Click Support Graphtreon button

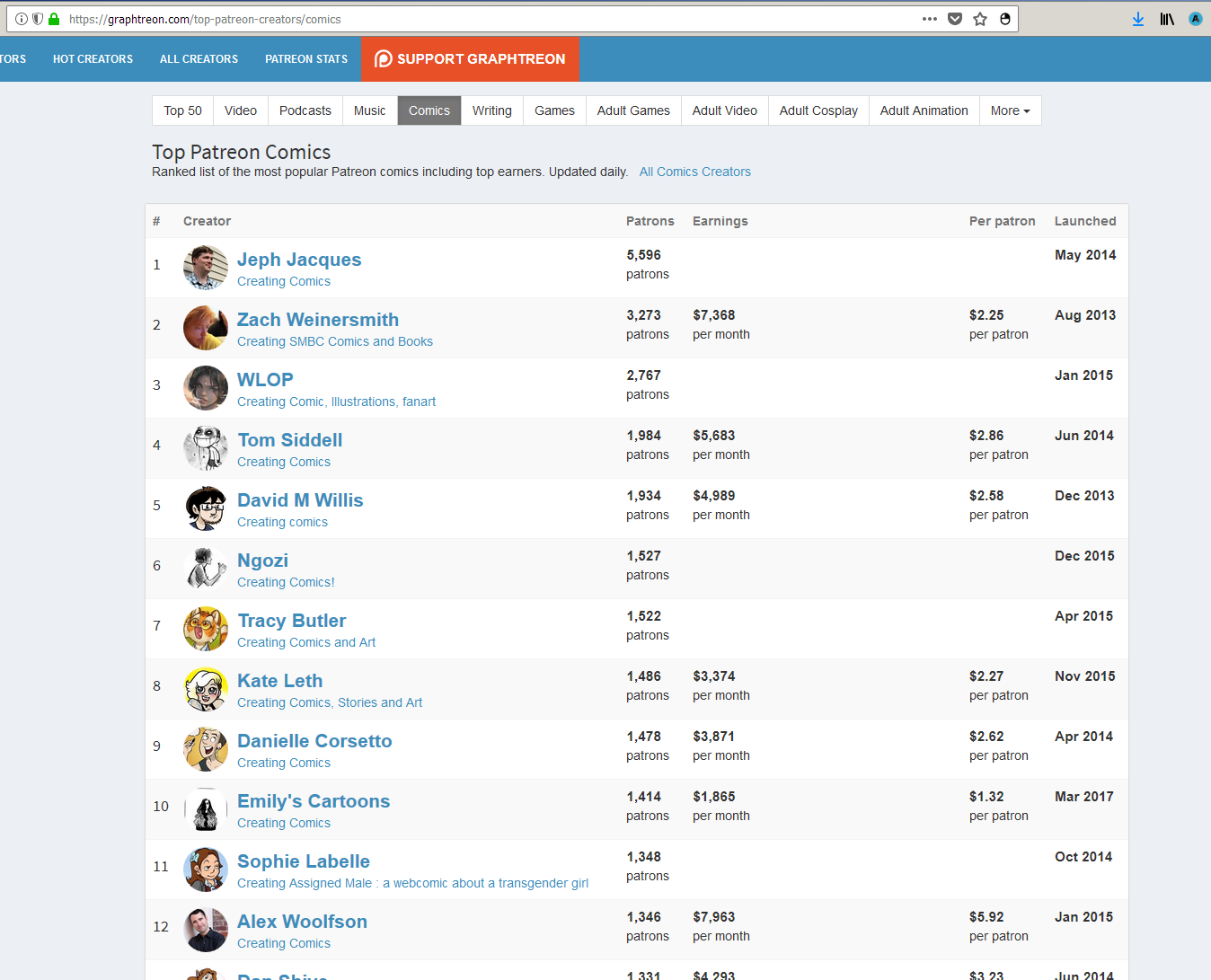pos(470,59)
